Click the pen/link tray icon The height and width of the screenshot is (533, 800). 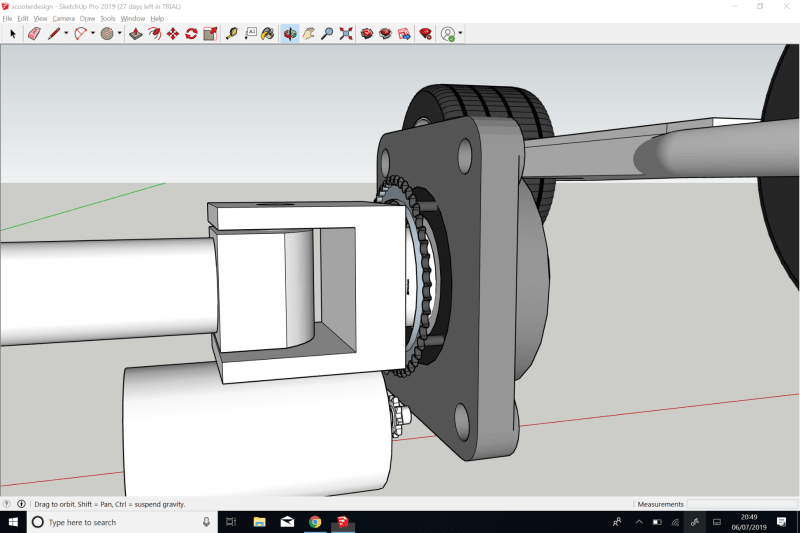(694, 522)
